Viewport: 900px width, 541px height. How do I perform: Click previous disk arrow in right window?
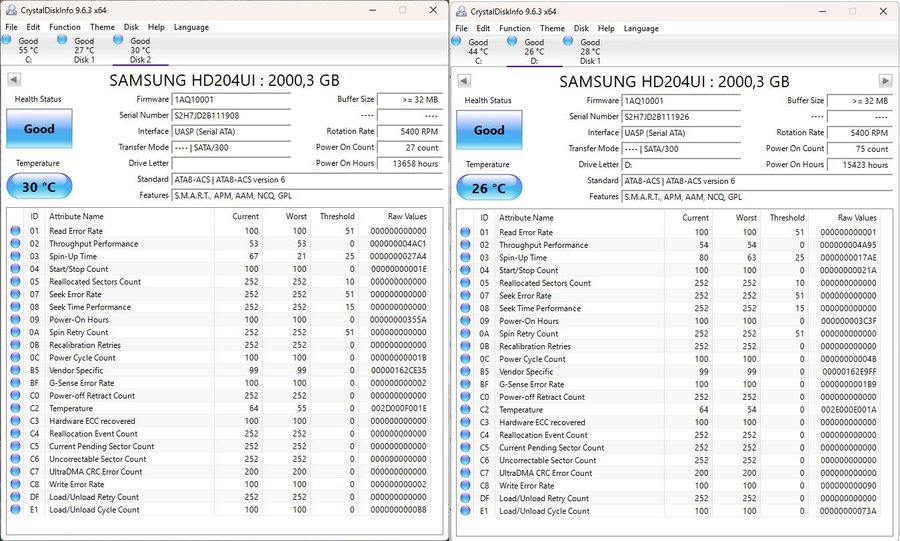pyautogui.click(x=464, y=81)
